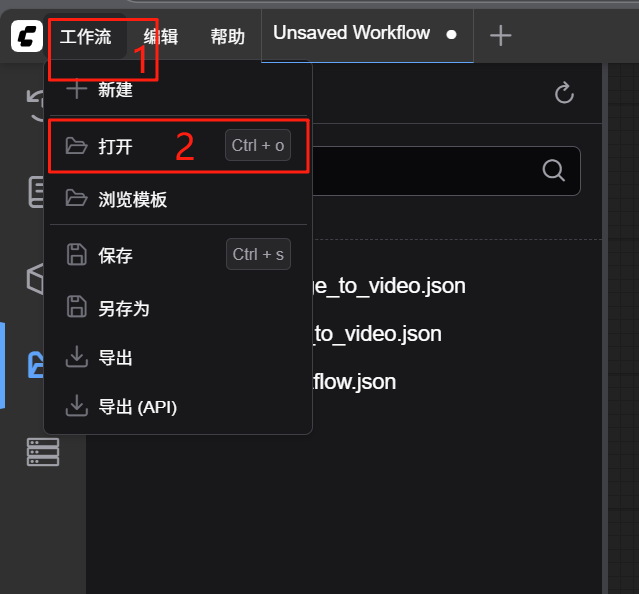639x594 pixels.
Task: Open the 工作流 menu
Action: click(86, 37)
